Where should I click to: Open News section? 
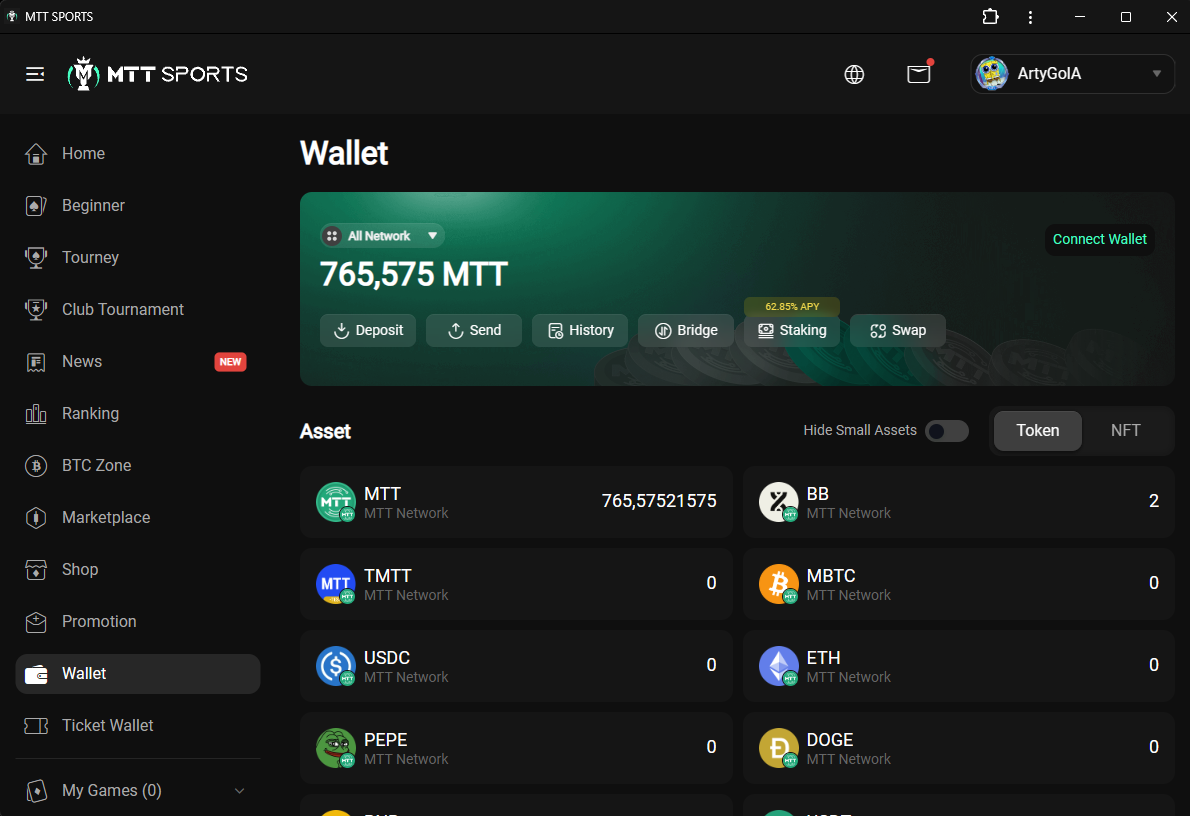[x=137, y=361]
